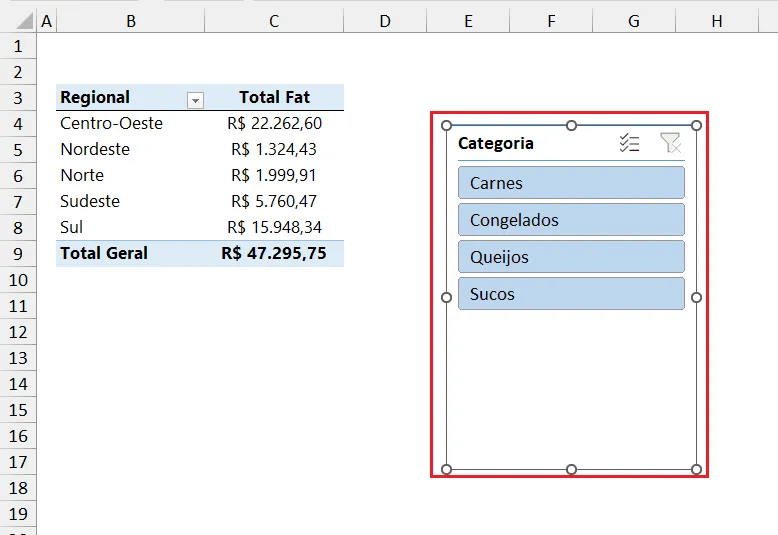Select column A header
The height and width of the screenshot is (535, 778).
(x=47, y=21)
